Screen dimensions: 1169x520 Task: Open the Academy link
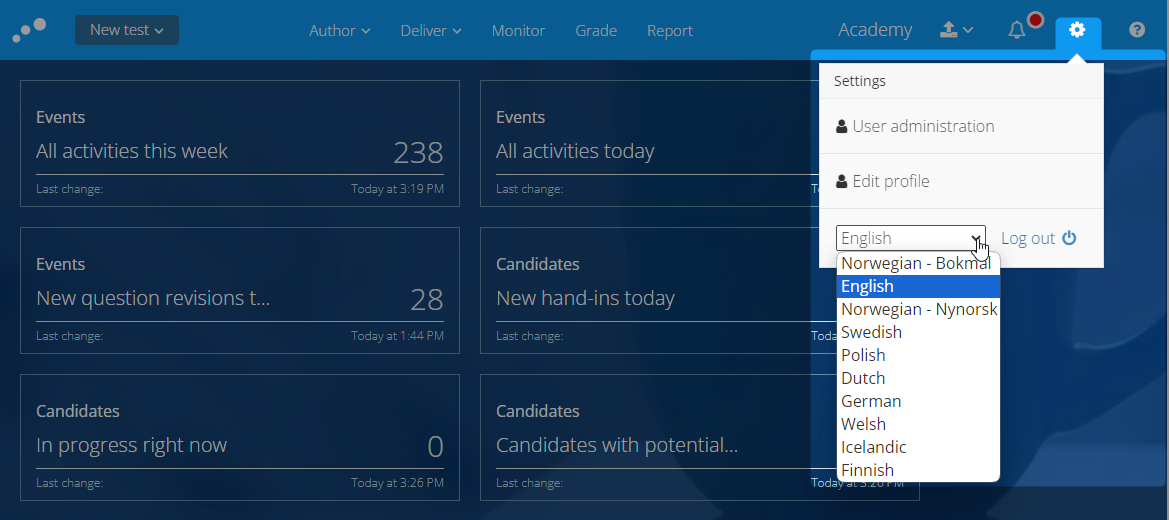[x=875, y=30]
